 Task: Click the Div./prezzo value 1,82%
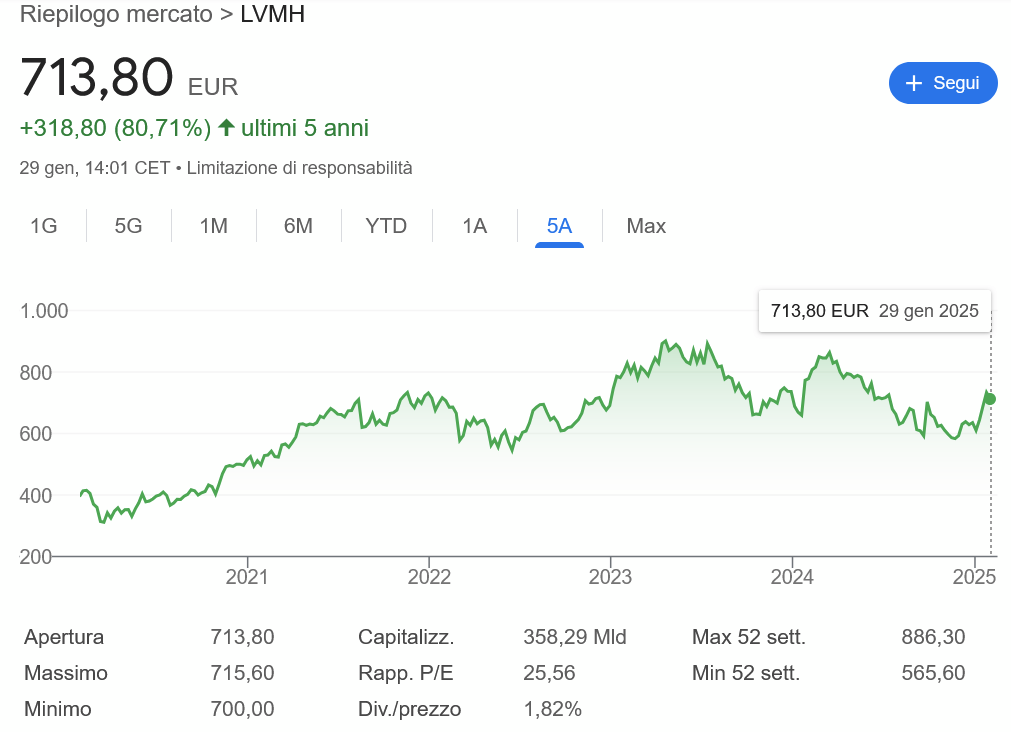tap(553, 709)
